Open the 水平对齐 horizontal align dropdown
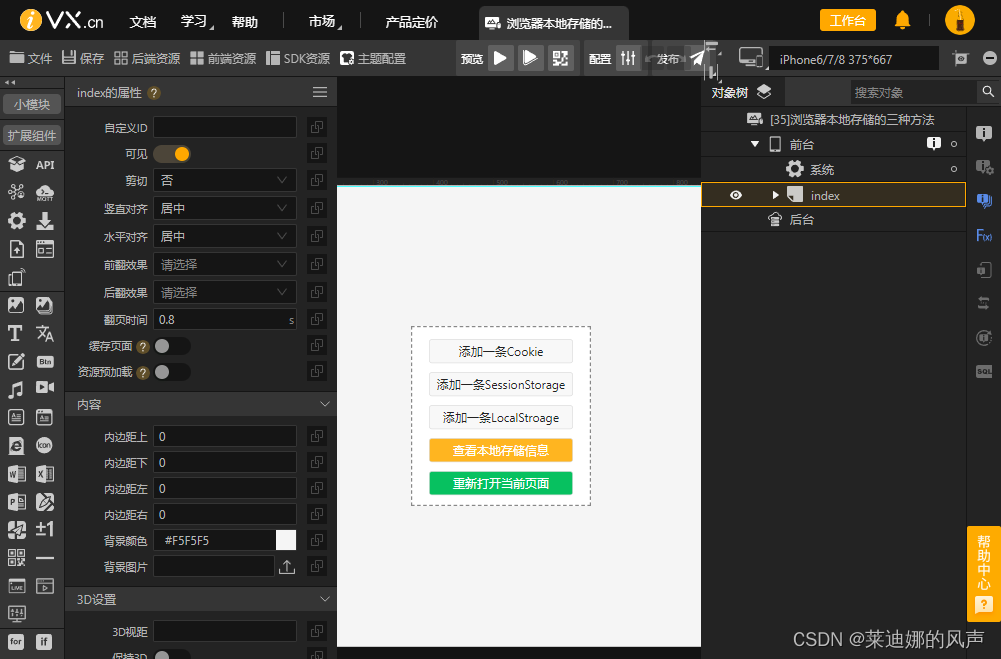Viewport: 1001px width, 659px height. 225,237
